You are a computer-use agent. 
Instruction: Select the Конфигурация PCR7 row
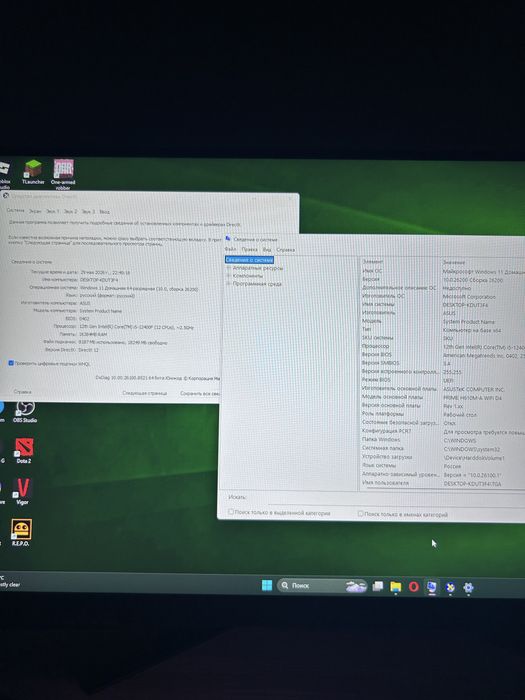pyautogui.click(x=443, y=431)
